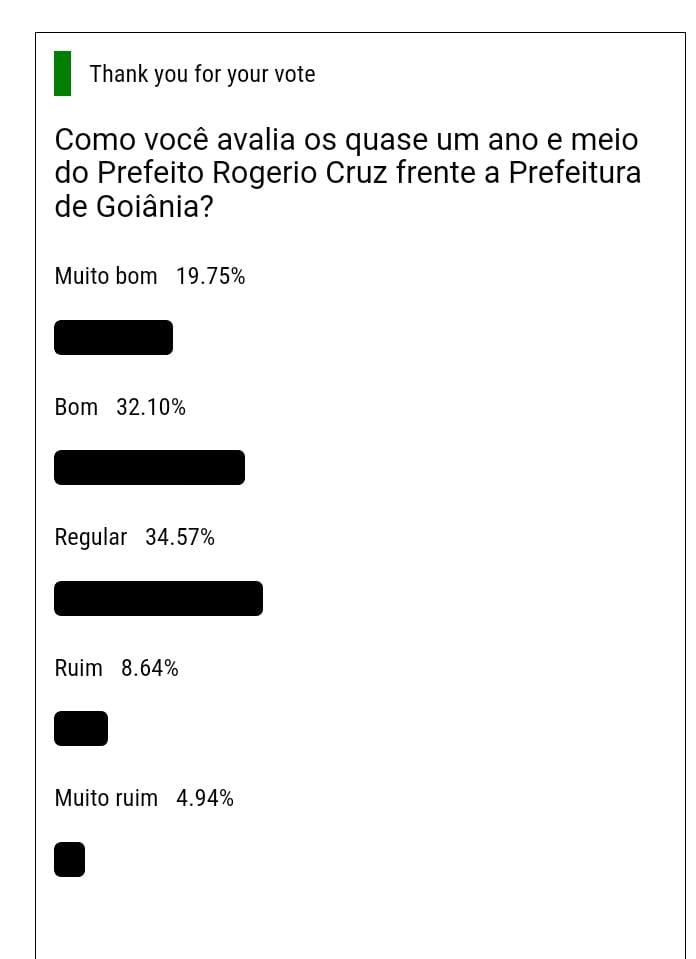Click the Muito ruim result bar

coord(69,859)
